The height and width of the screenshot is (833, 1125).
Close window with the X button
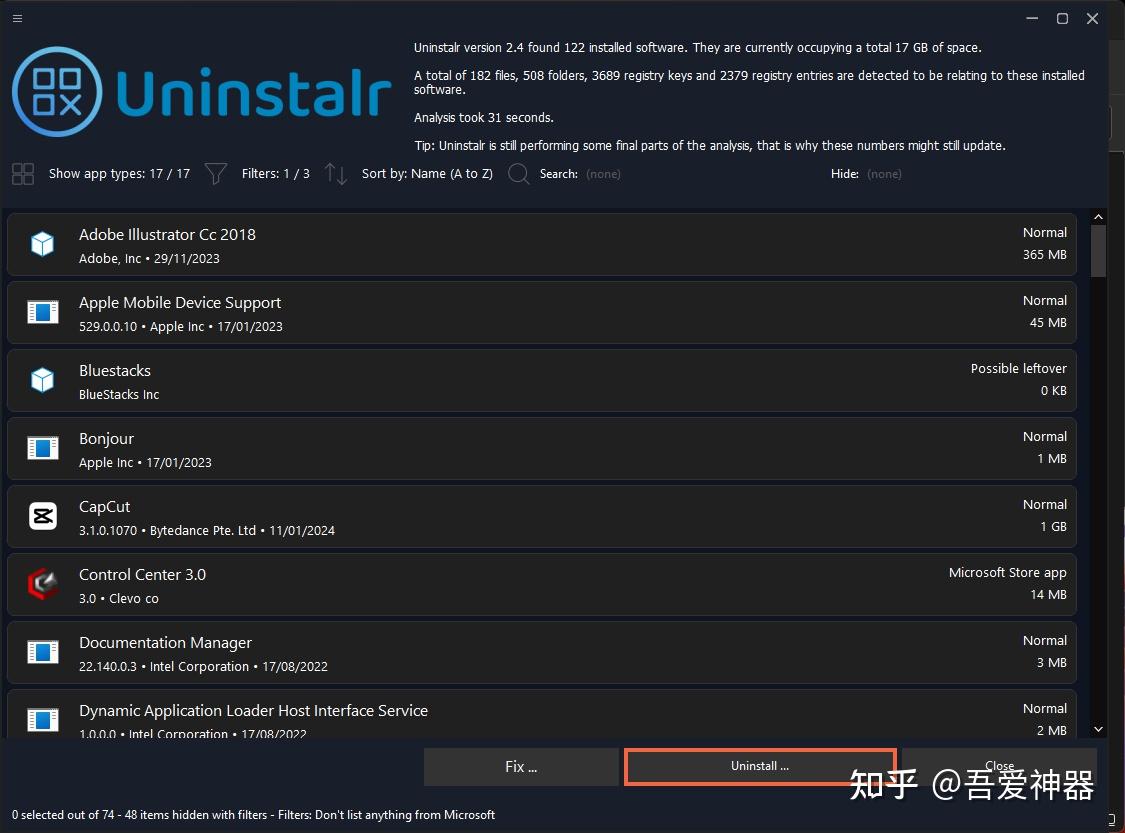1092,19
